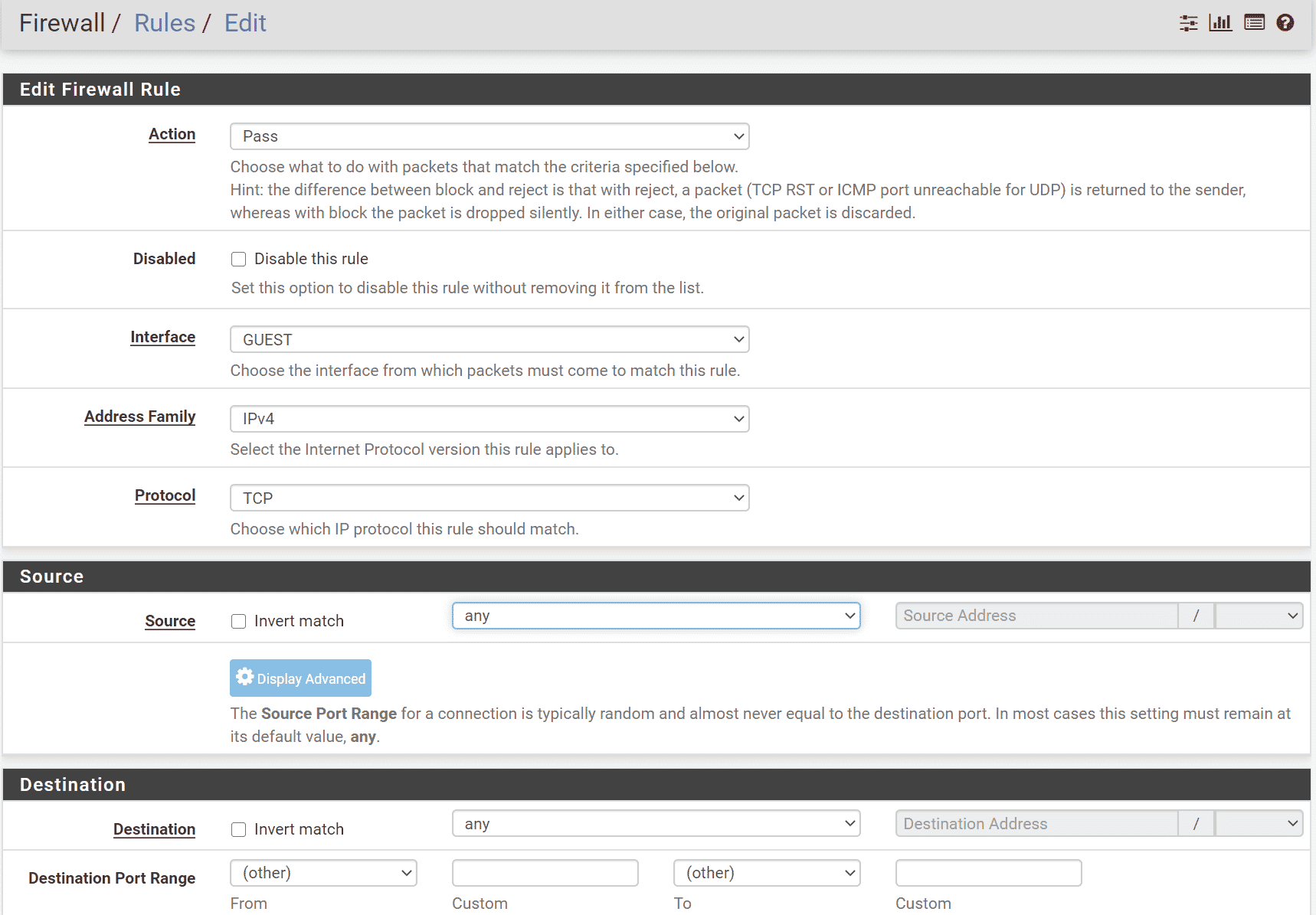Open related settings sliders icon
Viewport: 1316px width, 915px height.
pyautogui.click(x=1188, y=23)
